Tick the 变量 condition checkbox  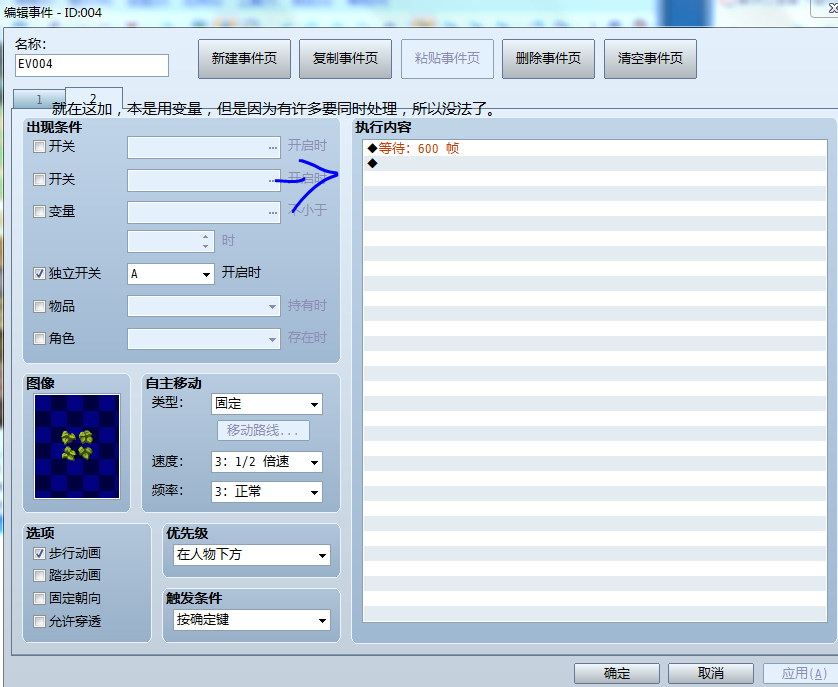(x=39, y=212)
